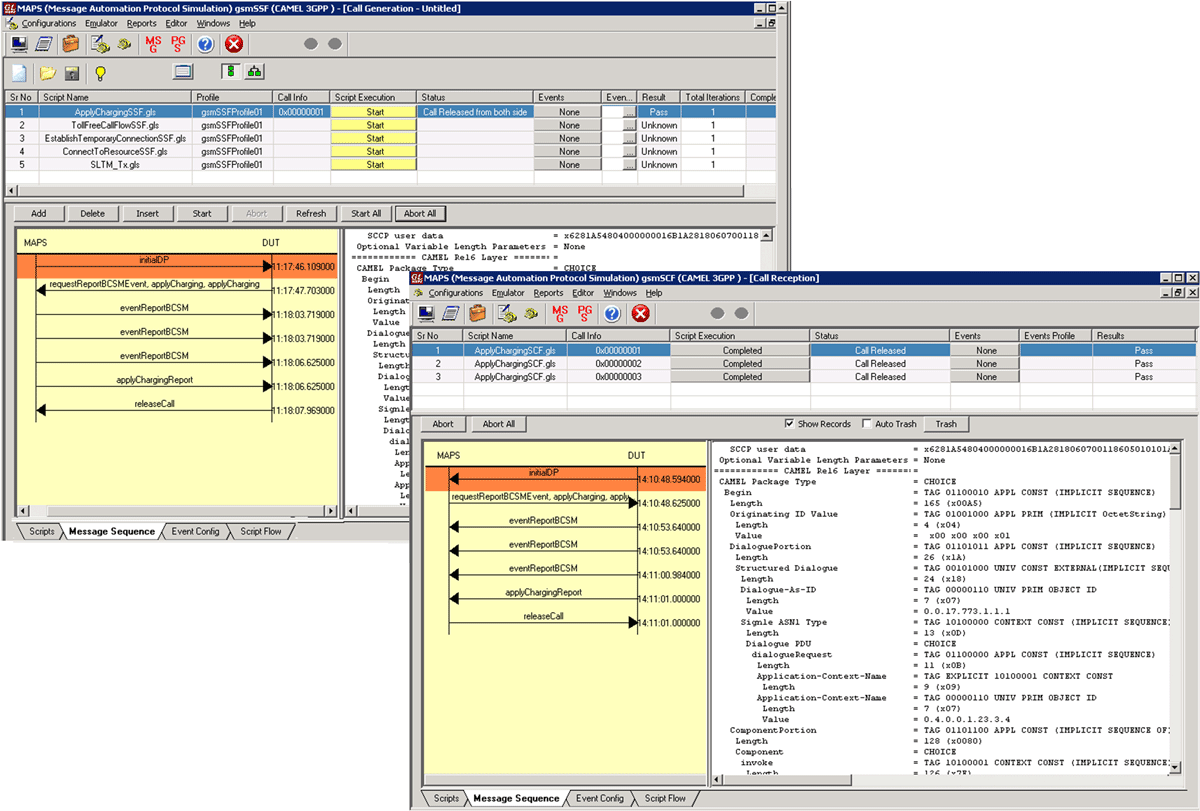Viewport: 1200px width, 811px height.
Task: Switch to Script Flow tab in Call Reception
Action: [666, 799]
